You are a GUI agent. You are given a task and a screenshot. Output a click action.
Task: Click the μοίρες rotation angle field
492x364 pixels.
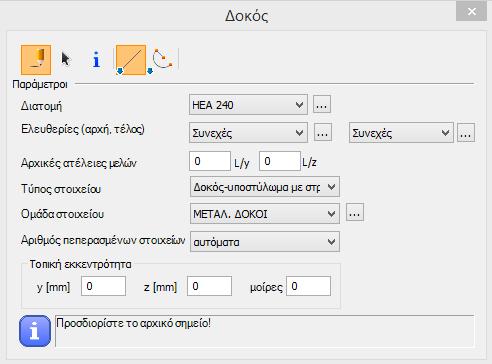(308, 286)
